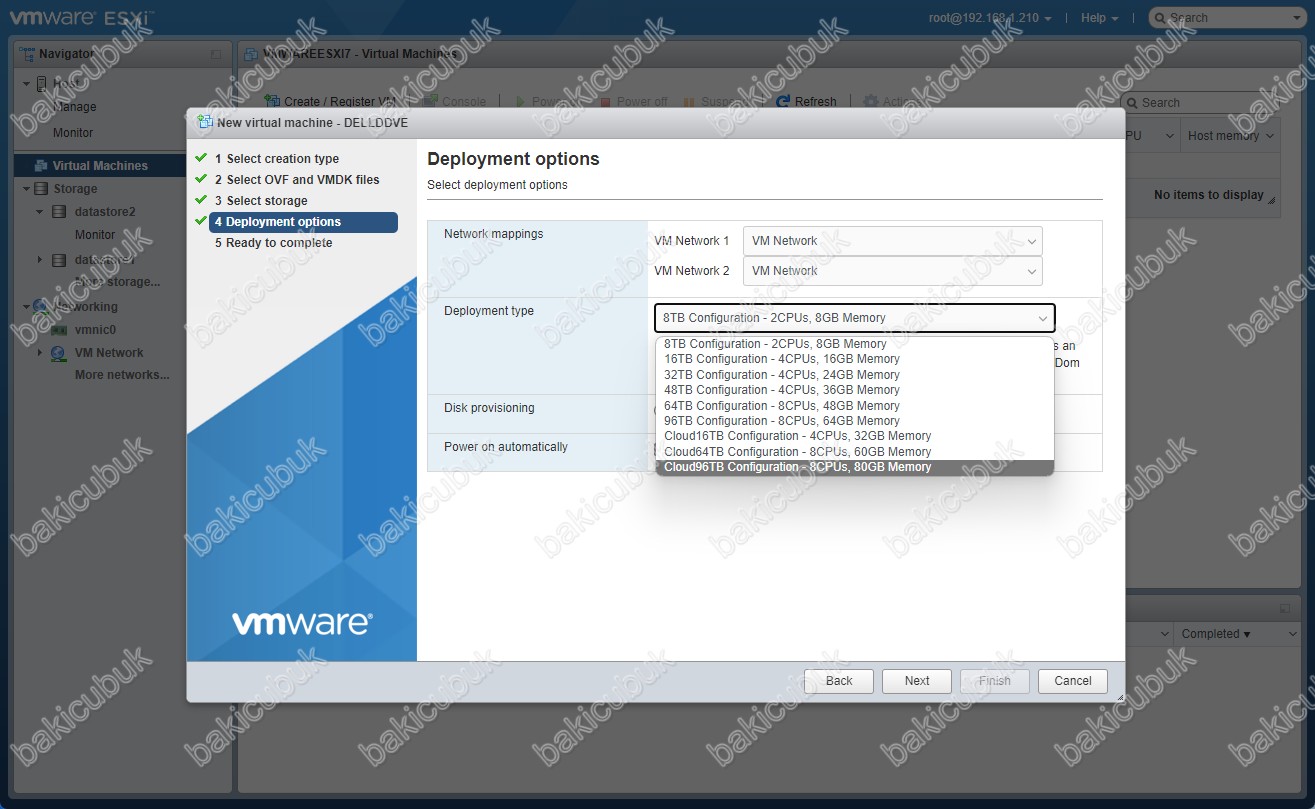
Task: Collapse the Networking tree node
Action: click(x=27, y=307)
